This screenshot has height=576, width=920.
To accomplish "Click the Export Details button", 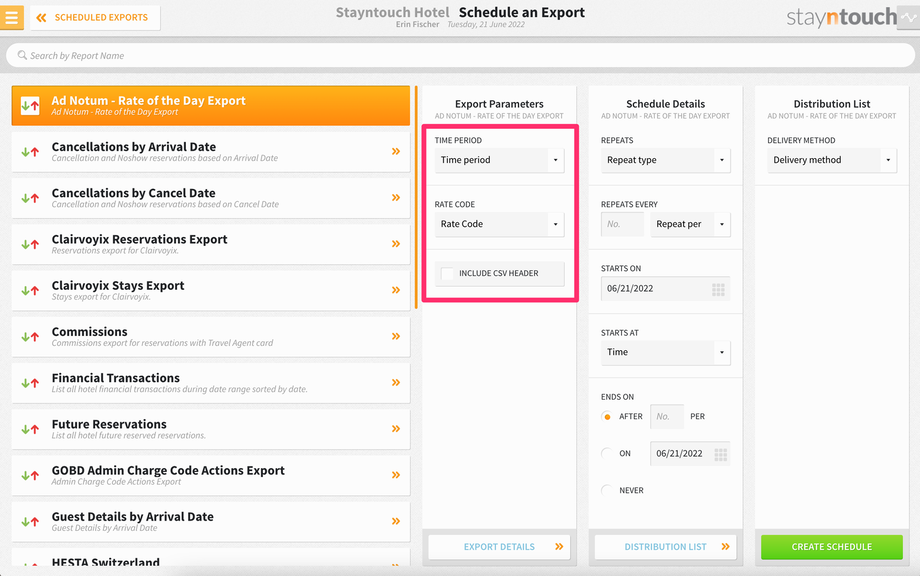I will coord(499,547).
